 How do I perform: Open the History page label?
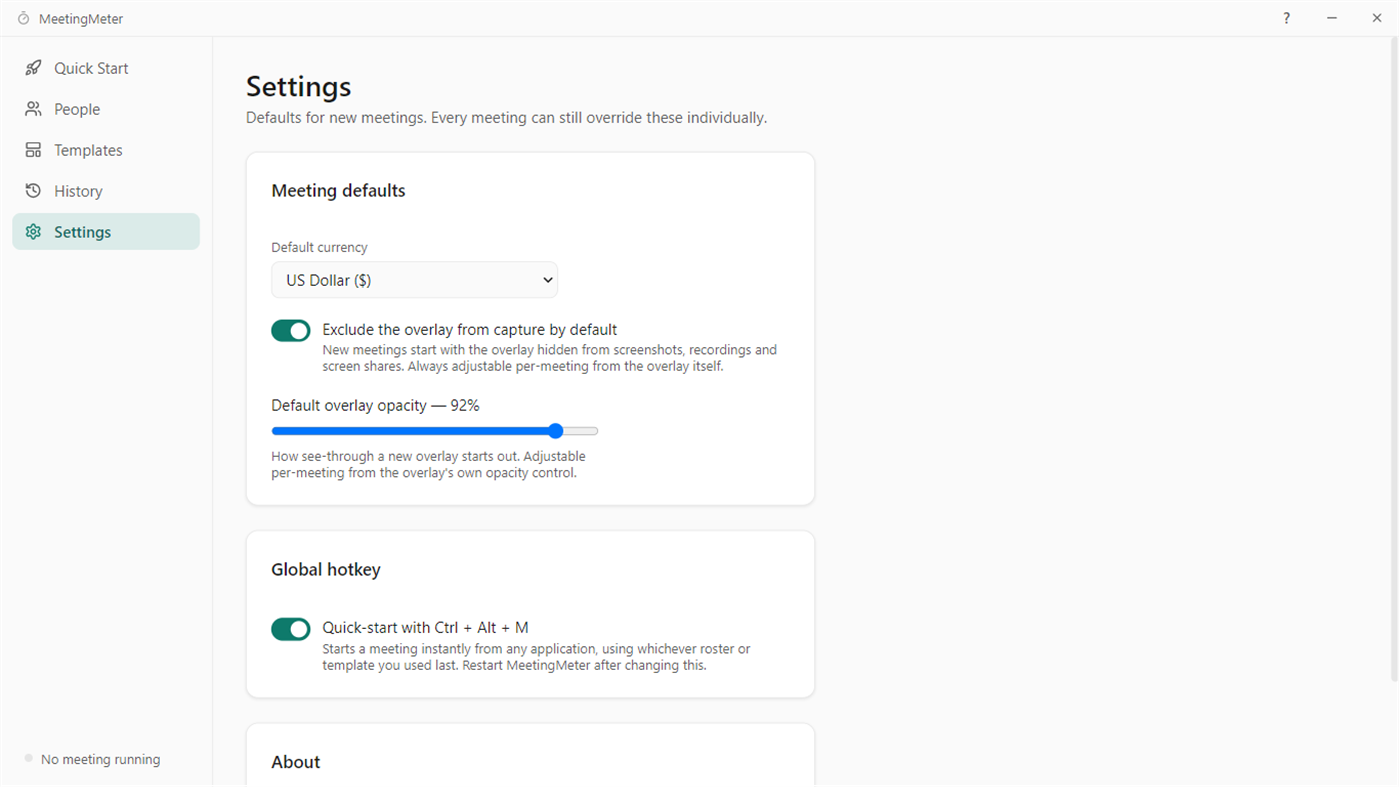click(x=78, y=191)
